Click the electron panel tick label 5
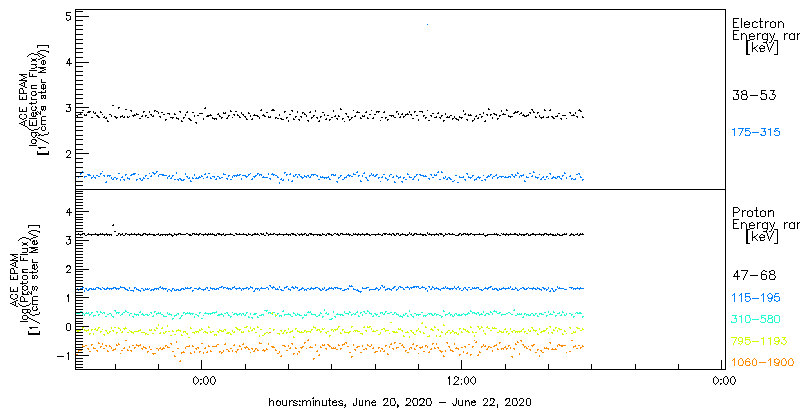Viewport: 800px width, 410px height. [67, 17]
